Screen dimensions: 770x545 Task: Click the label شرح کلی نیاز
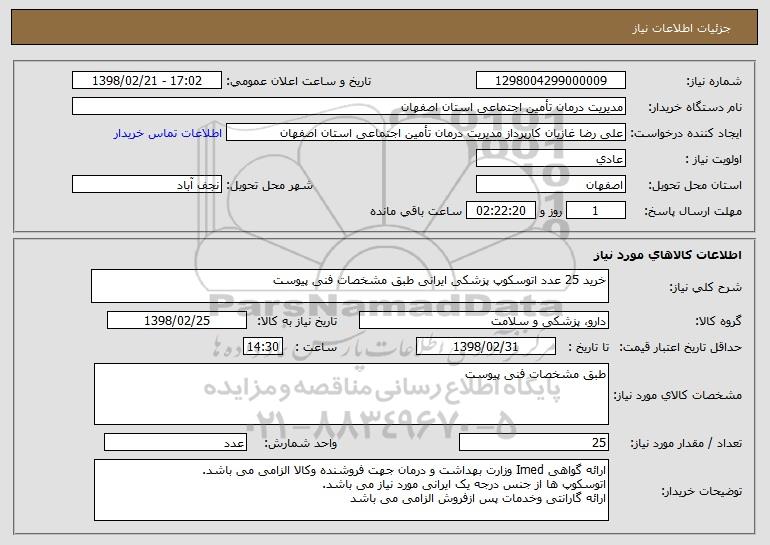(x=706, y=287)
